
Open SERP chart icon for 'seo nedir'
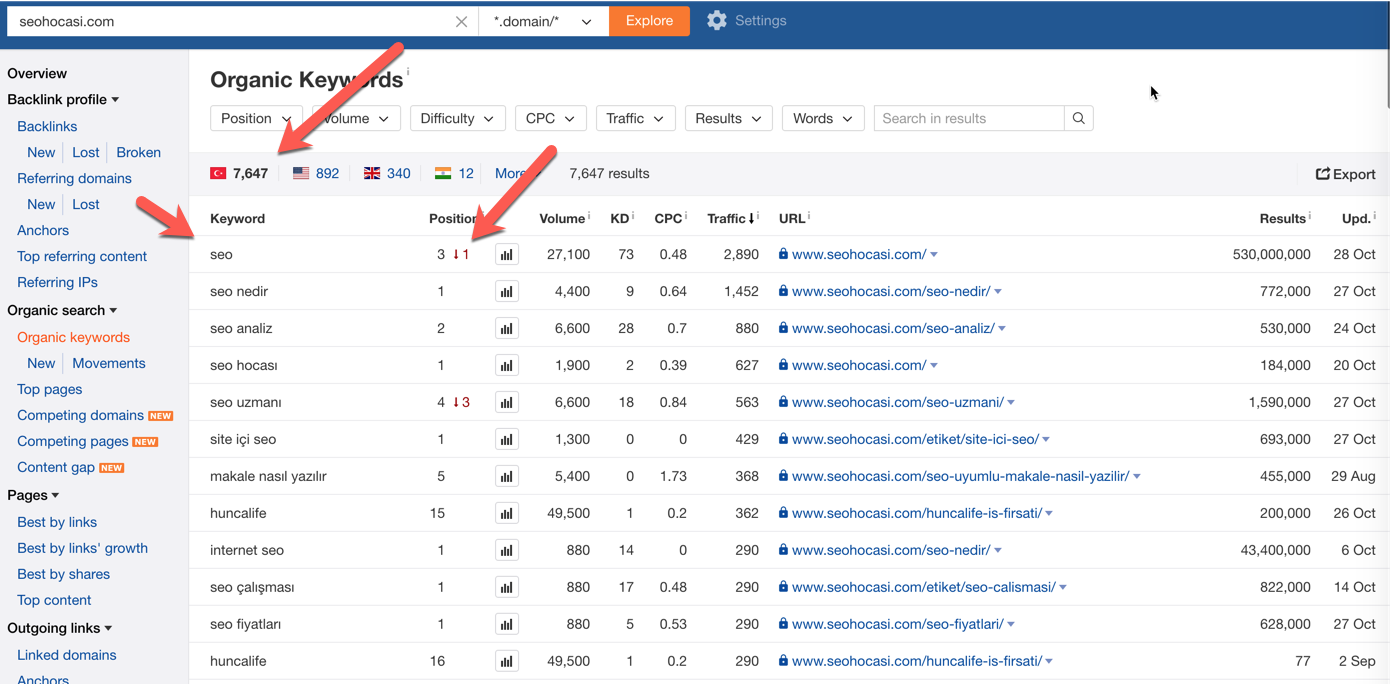tap(507, 292)
